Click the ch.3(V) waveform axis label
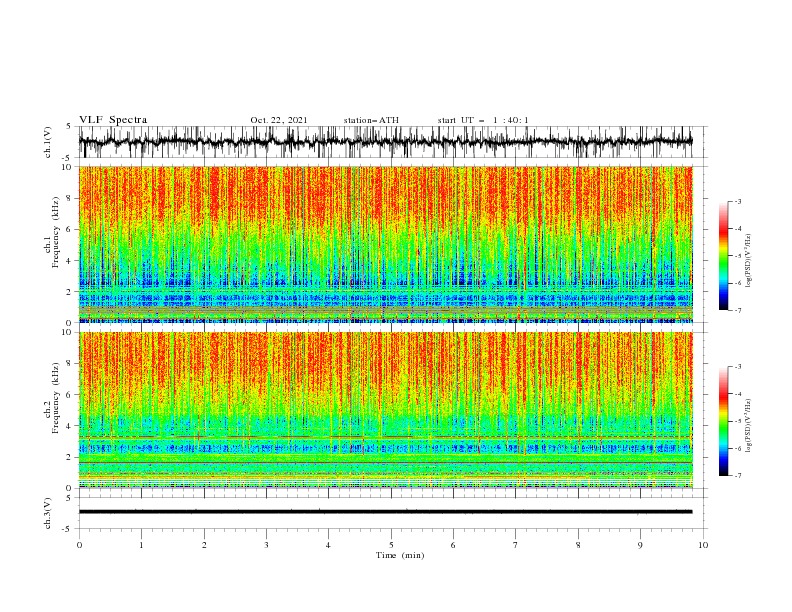Image resolution: width=792 pixels, height=612 pixels. tap(48, 513)
